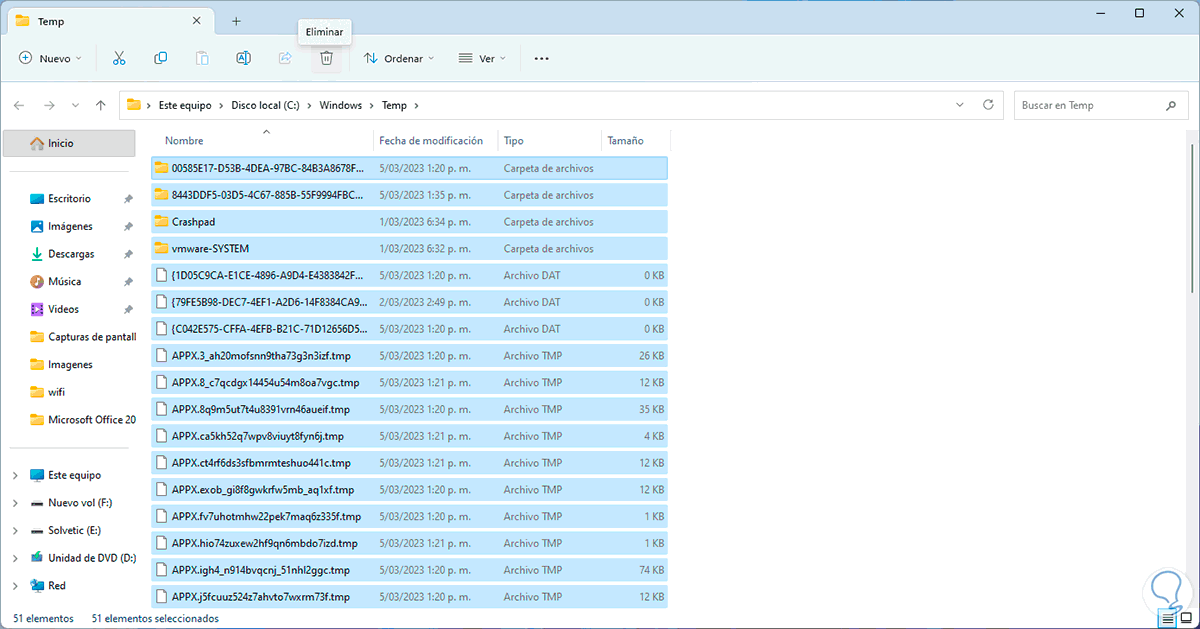The height and width of the screenshot is (629, 1200).
Task: Click the Cut scissors icon
Action: tap(119, 59)
